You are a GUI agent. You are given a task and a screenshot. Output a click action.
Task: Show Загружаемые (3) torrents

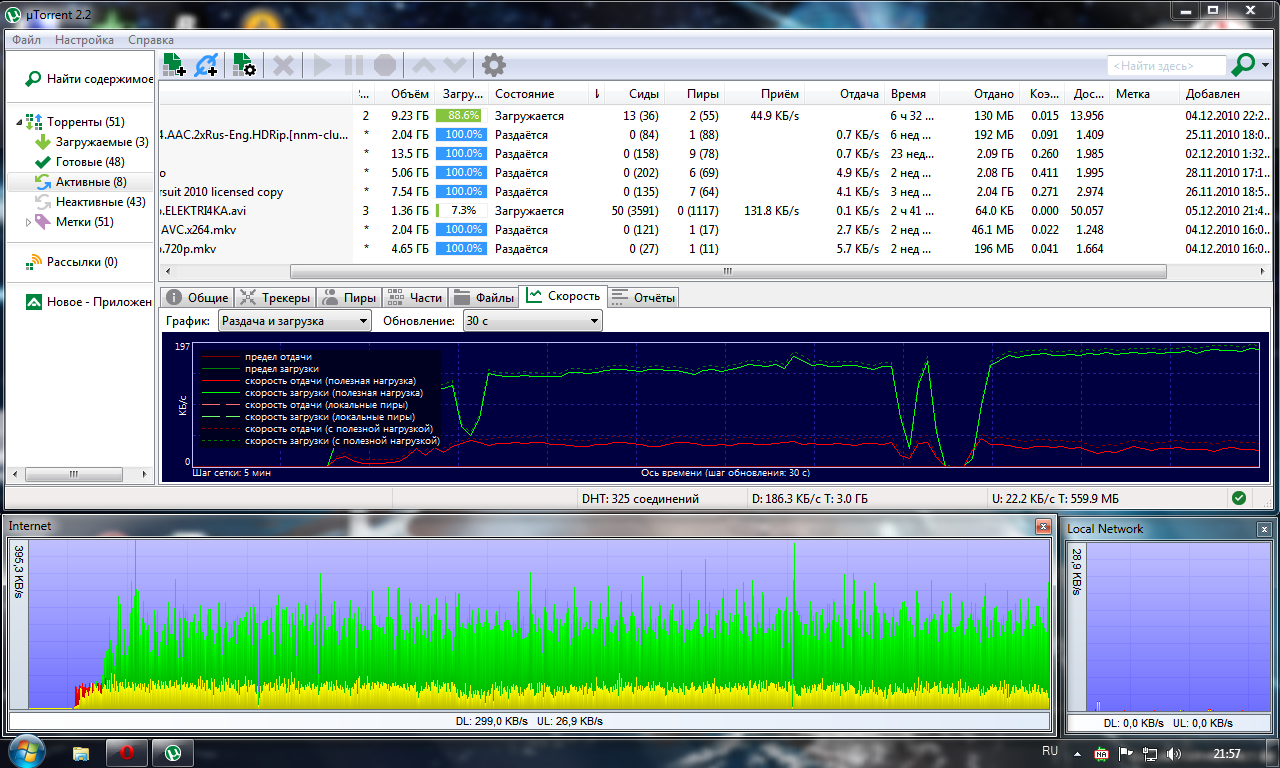pyautogui.click(x=101, y=142)
